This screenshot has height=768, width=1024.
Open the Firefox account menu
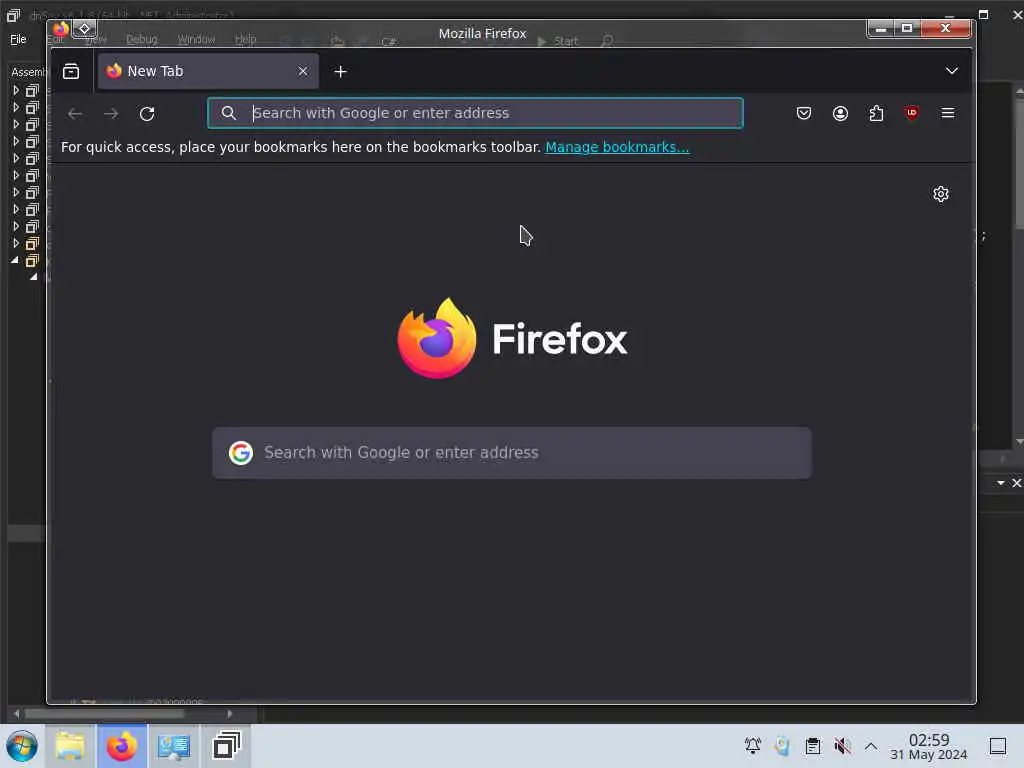click(840, 114)
